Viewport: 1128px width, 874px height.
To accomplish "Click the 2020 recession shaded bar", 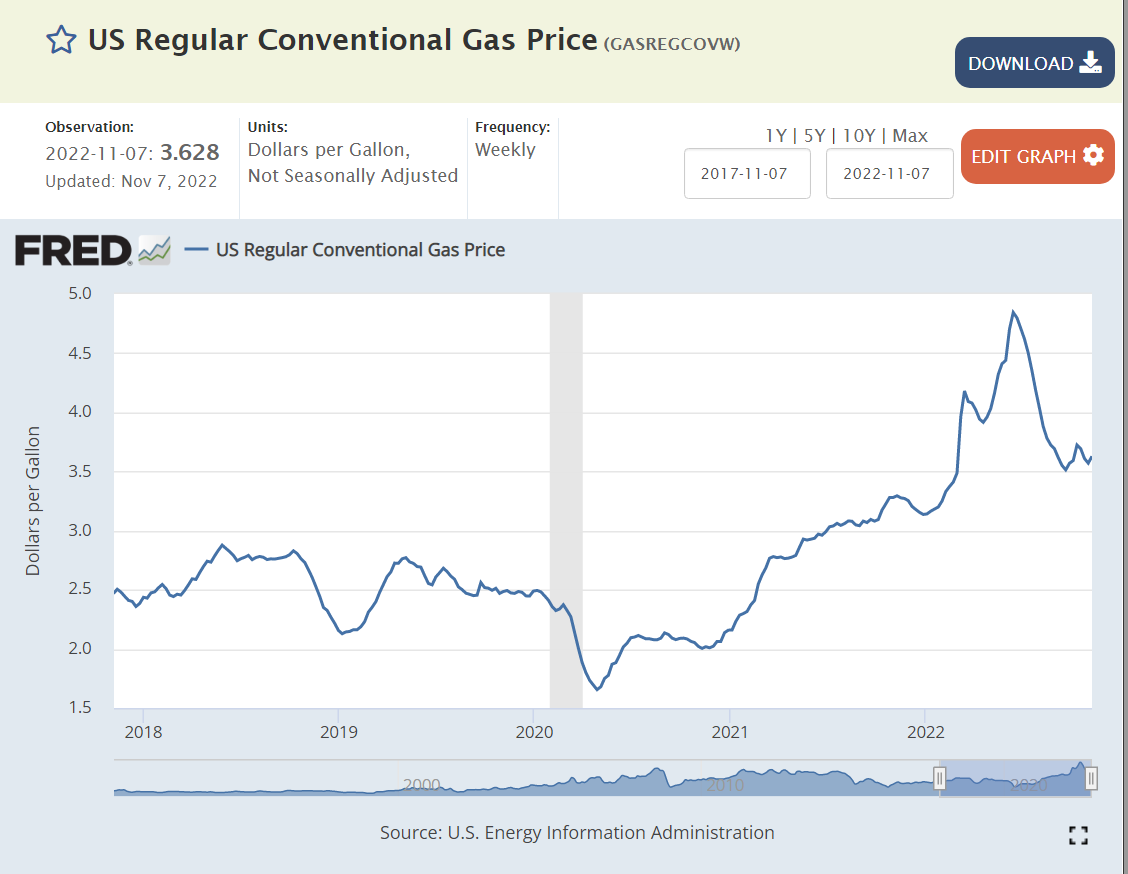I will click(566, 500).
